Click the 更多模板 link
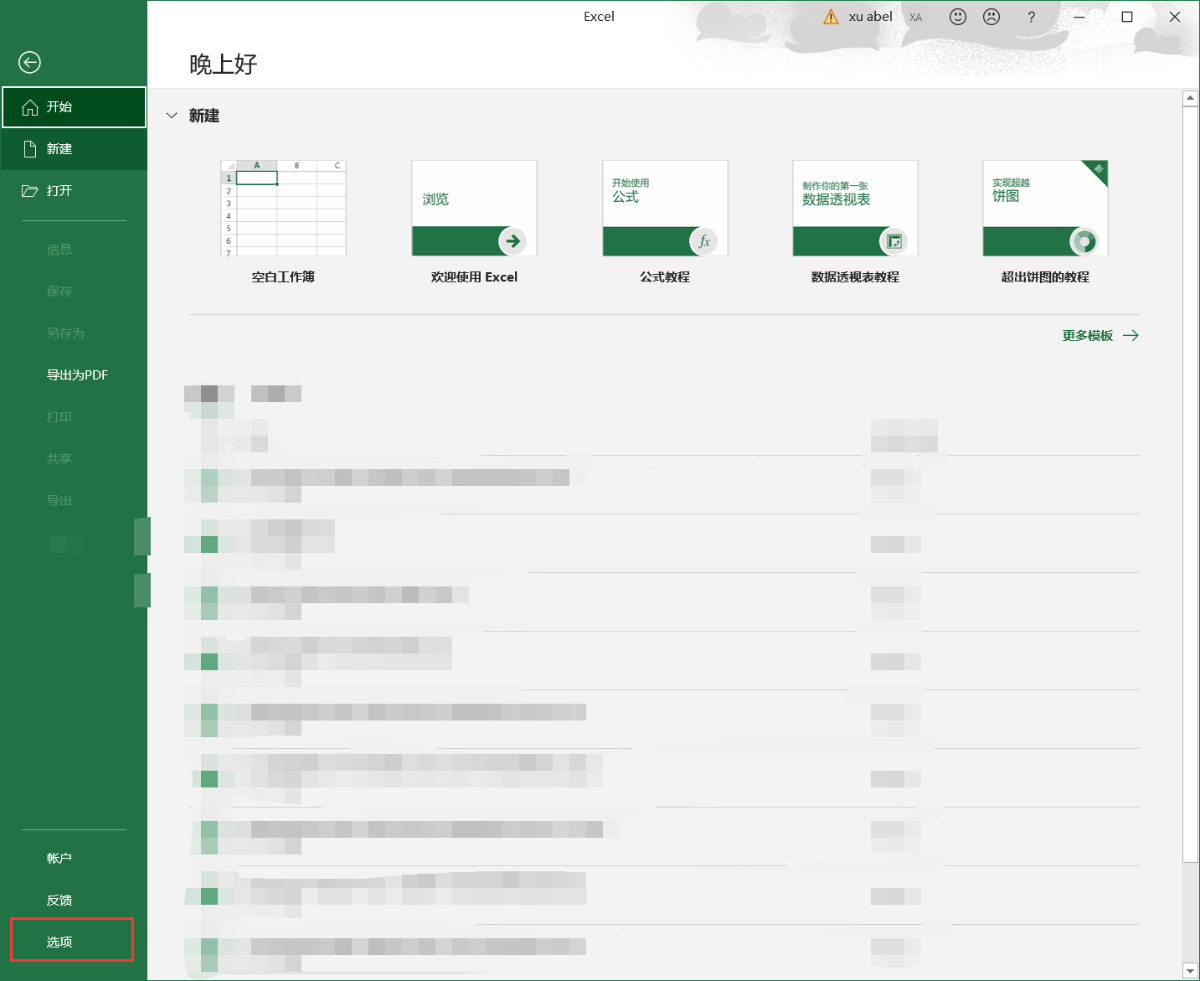Viewport: 1200px width, 981px height. (x=1100, y=336)
